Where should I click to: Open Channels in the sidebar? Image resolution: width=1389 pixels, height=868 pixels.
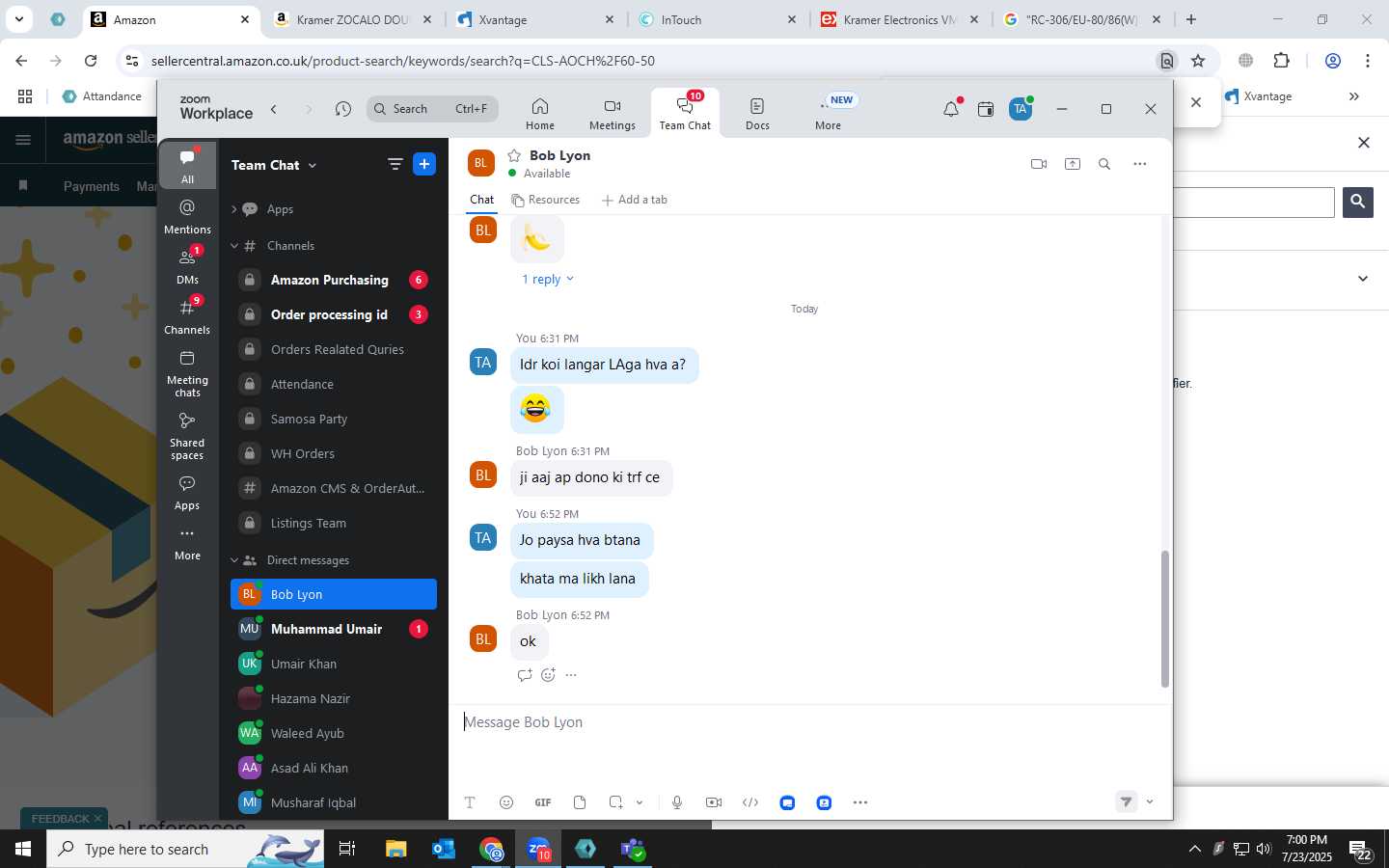coord(187,317)
